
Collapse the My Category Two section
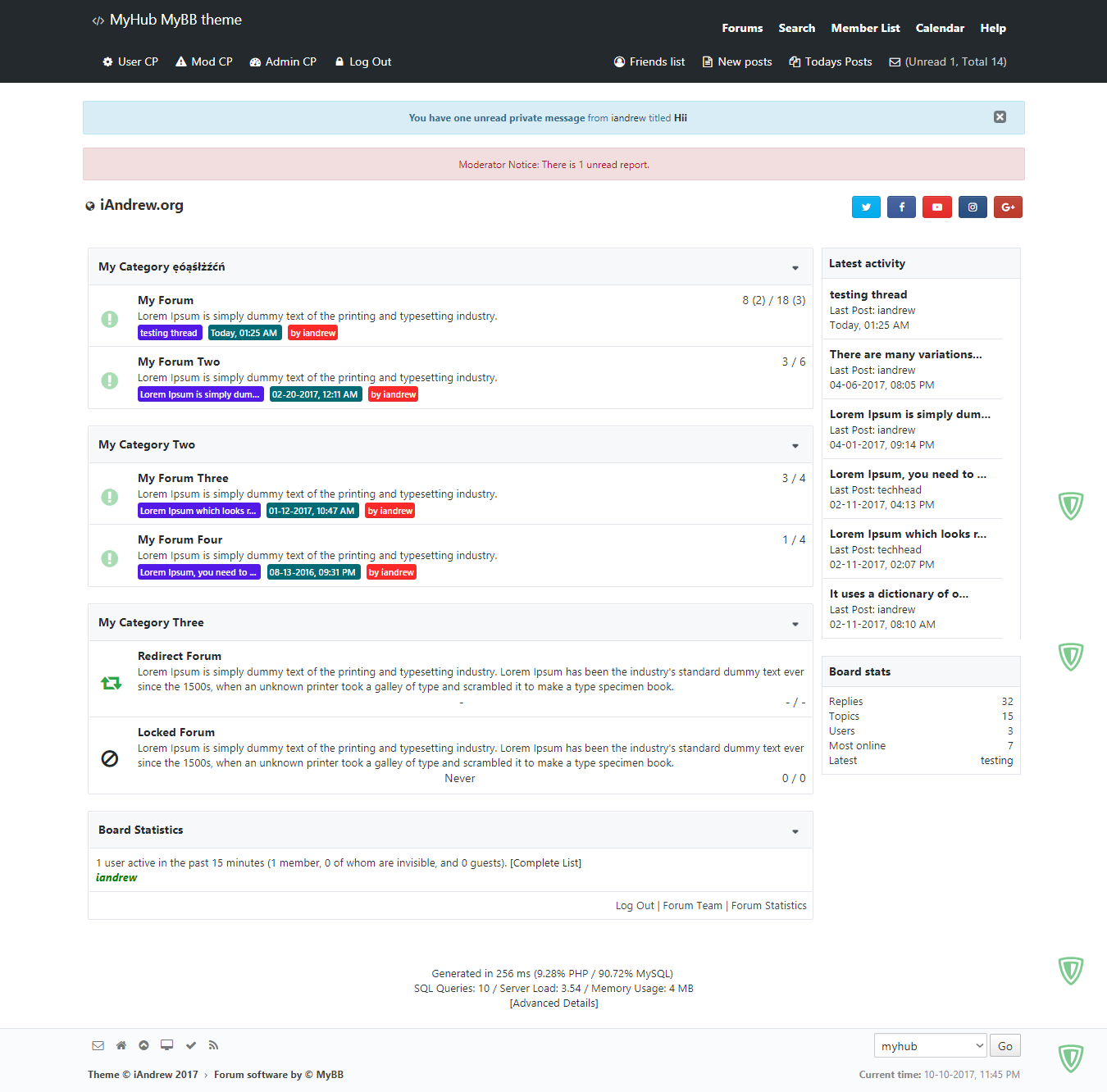795,446
